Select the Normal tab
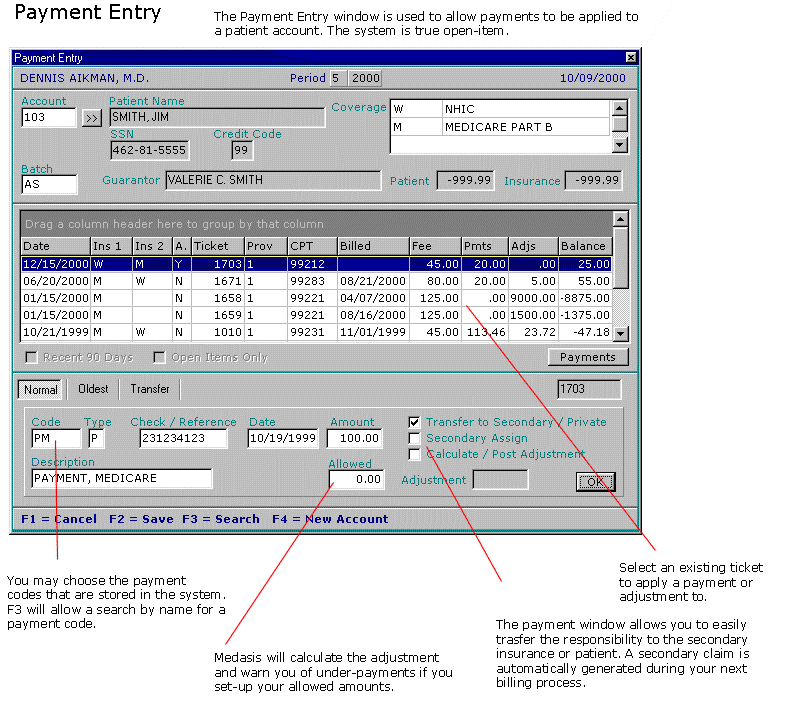 coord(41,389)
